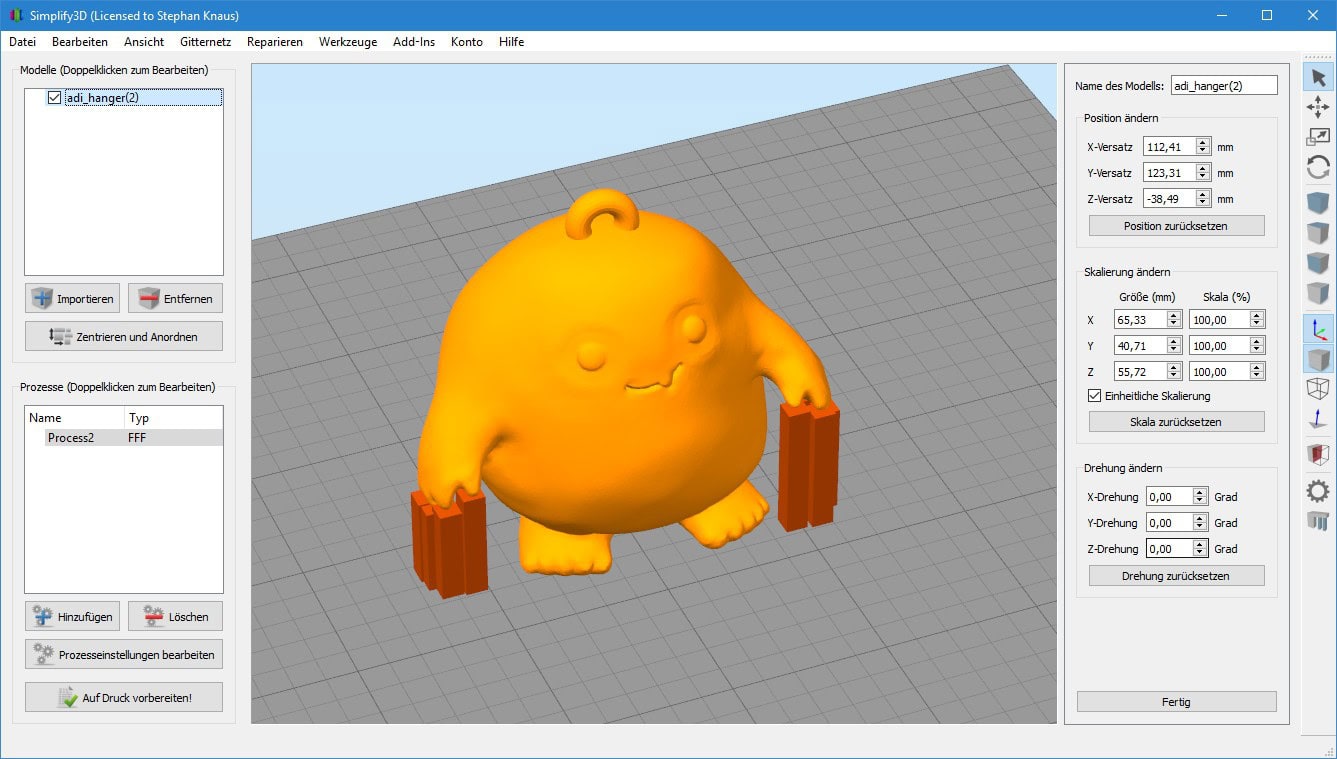Switch to wireframe cube view
Viewport: 1337px width, 759px height.
click(1318, 389)
